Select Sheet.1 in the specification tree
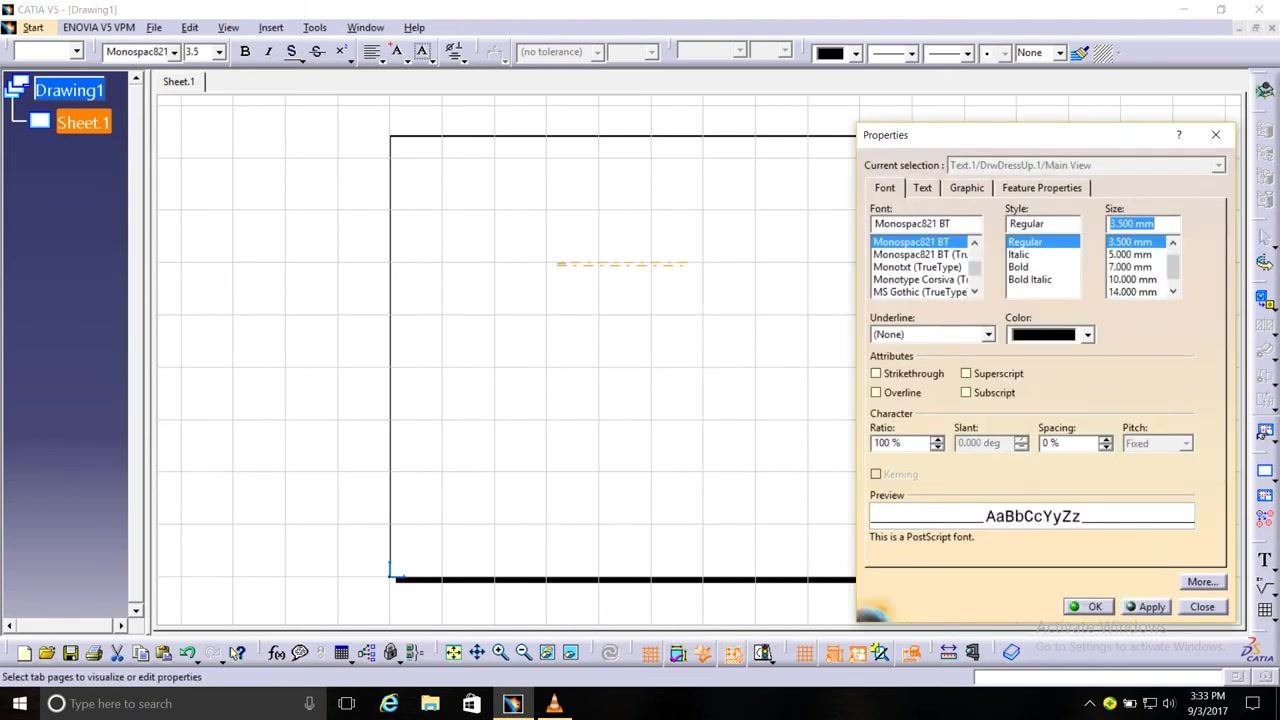The width and height of the screenshot is (1280, 720). pyautogui.click(x=83, y=123)
